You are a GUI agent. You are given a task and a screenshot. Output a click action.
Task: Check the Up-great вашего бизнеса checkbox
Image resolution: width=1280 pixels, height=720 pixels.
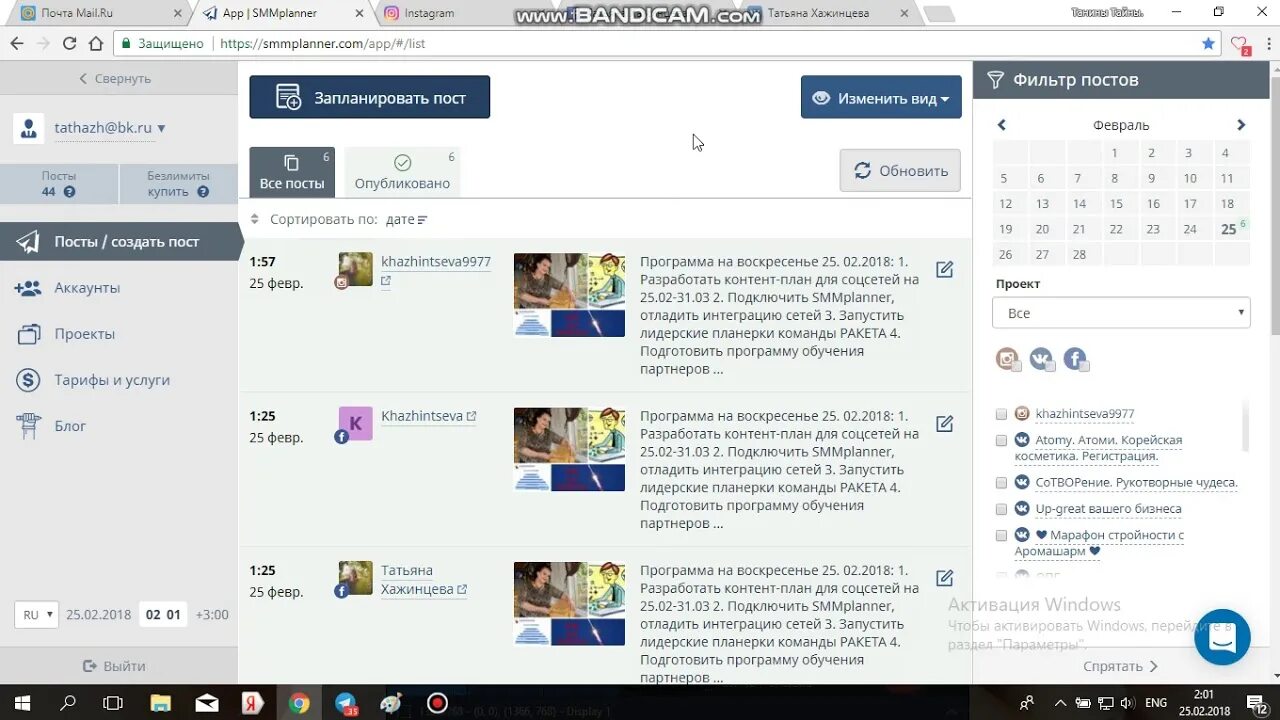[1001, 508]
